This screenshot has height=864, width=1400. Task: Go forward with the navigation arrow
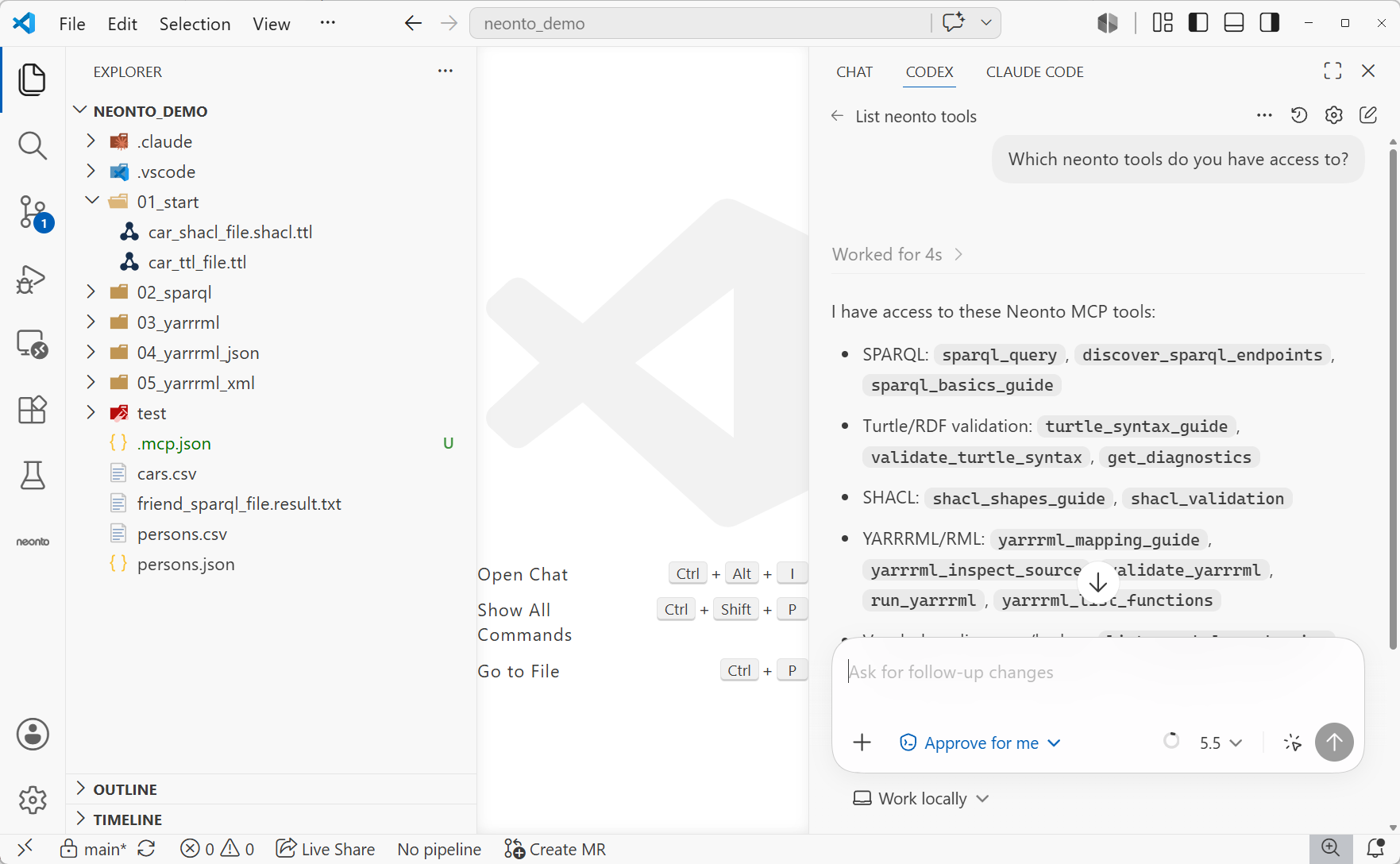point(449,24)
